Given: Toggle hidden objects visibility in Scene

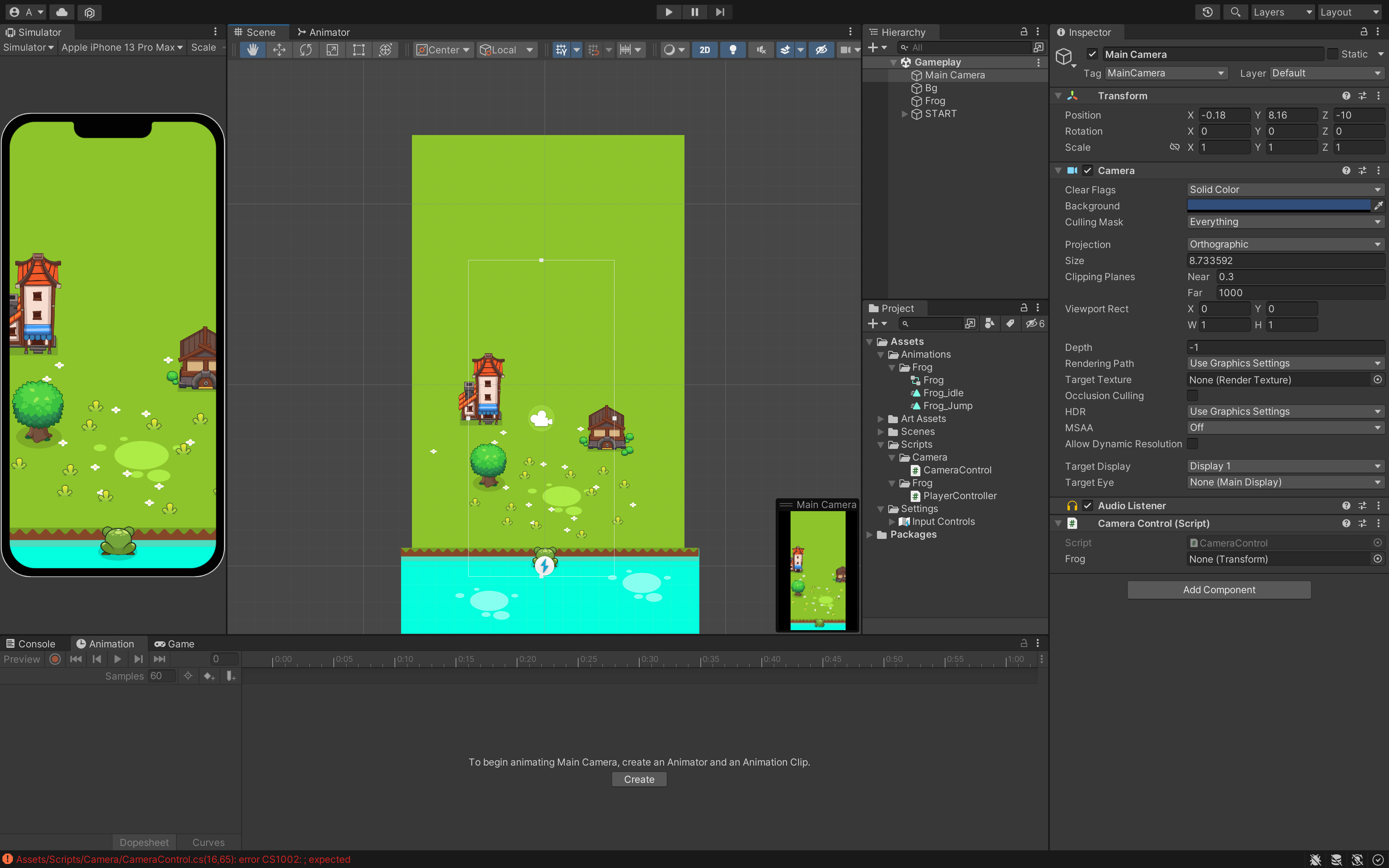Looking at the screenshot, I should pyautogui.click(x=822, y=50).
